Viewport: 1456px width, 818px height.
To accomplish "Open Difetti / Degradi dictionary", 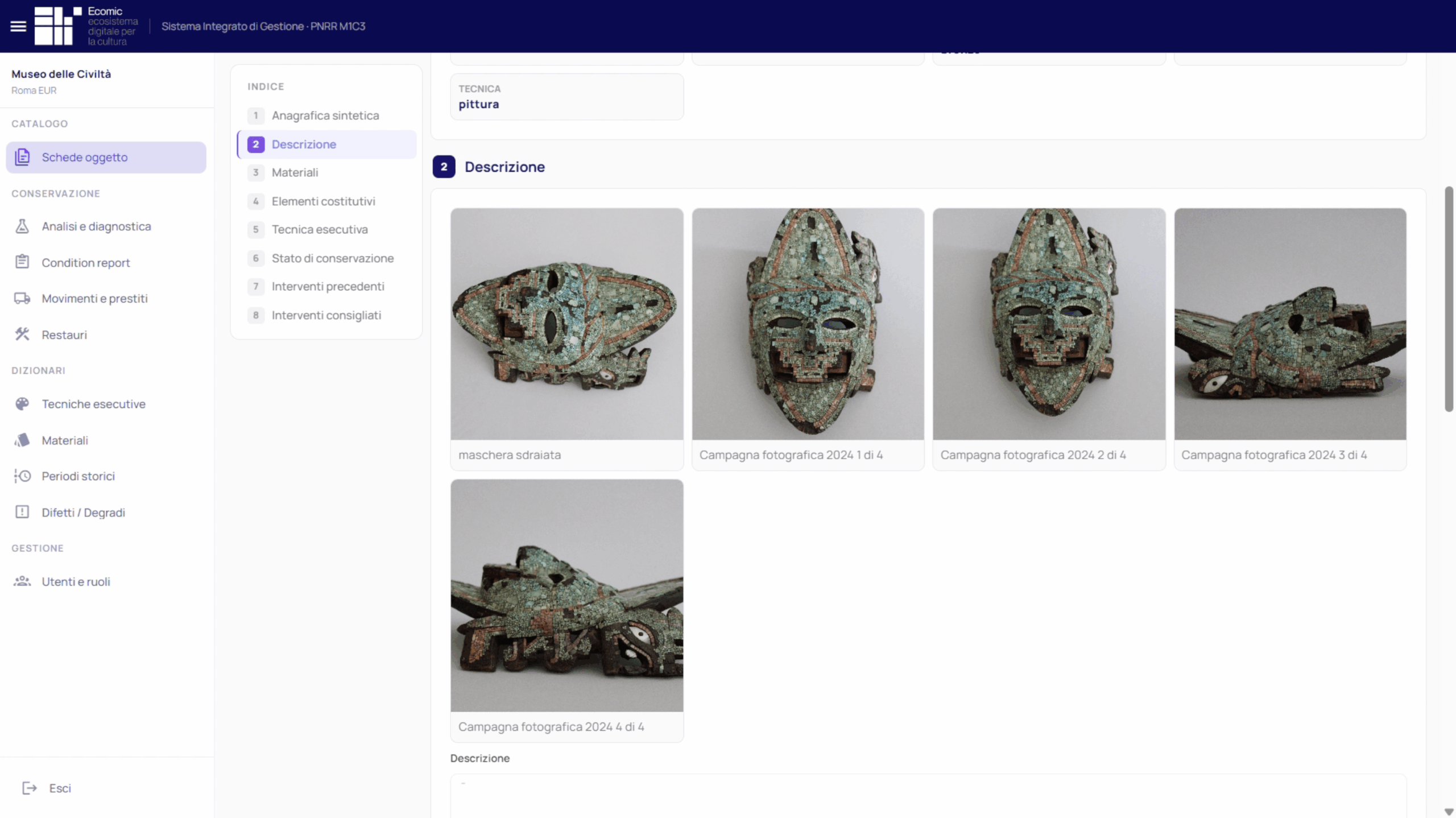I will (x=106, y=512).
